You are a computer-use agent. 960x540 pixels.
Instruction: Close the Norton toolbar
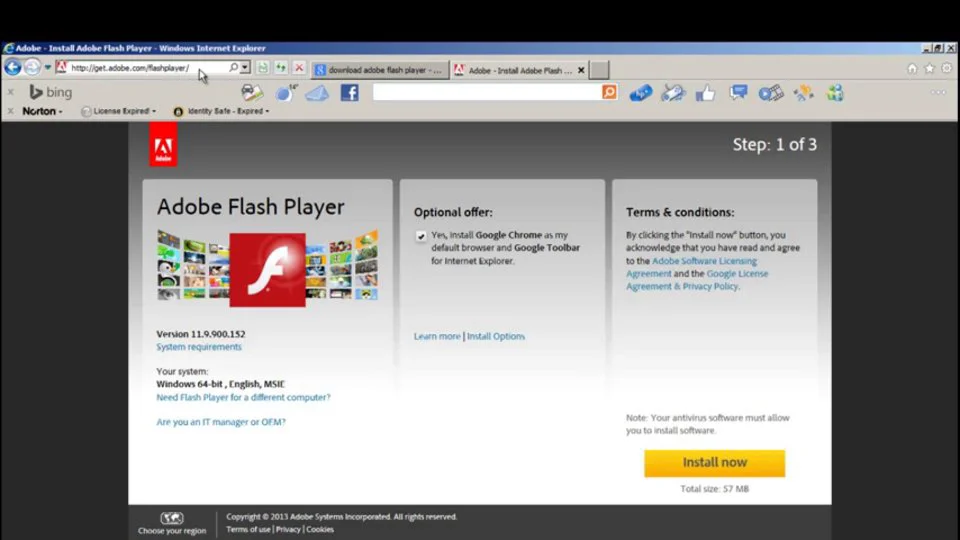[10, 111]
